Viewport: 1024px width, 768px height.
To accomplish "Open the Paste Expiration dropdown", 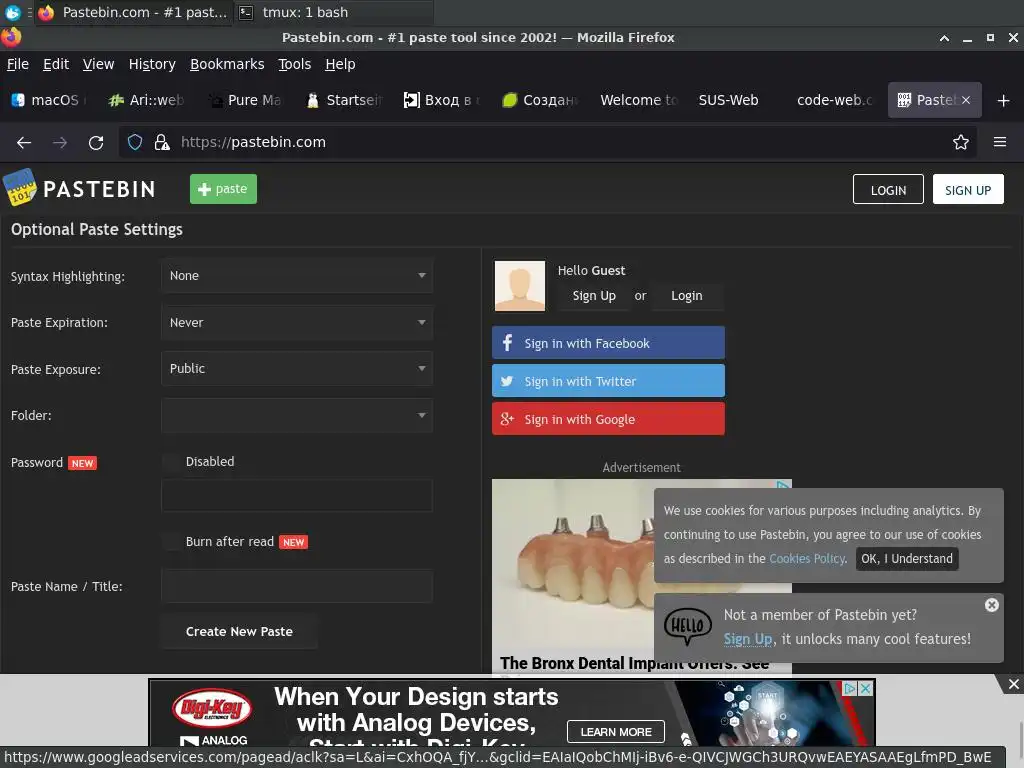I will coord(297,323).
